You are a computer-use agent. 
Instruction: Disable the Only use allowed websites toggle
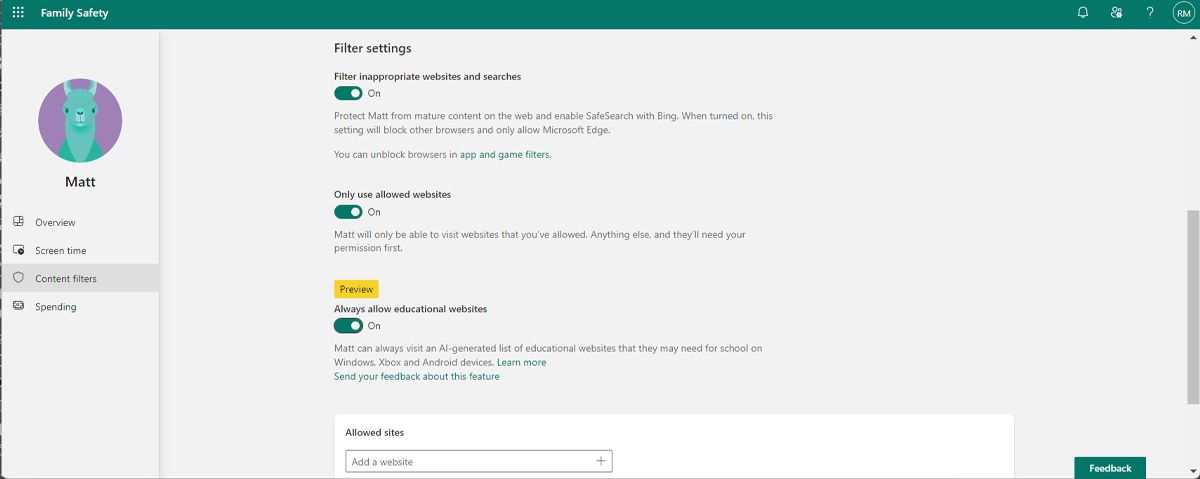(348, 212)
